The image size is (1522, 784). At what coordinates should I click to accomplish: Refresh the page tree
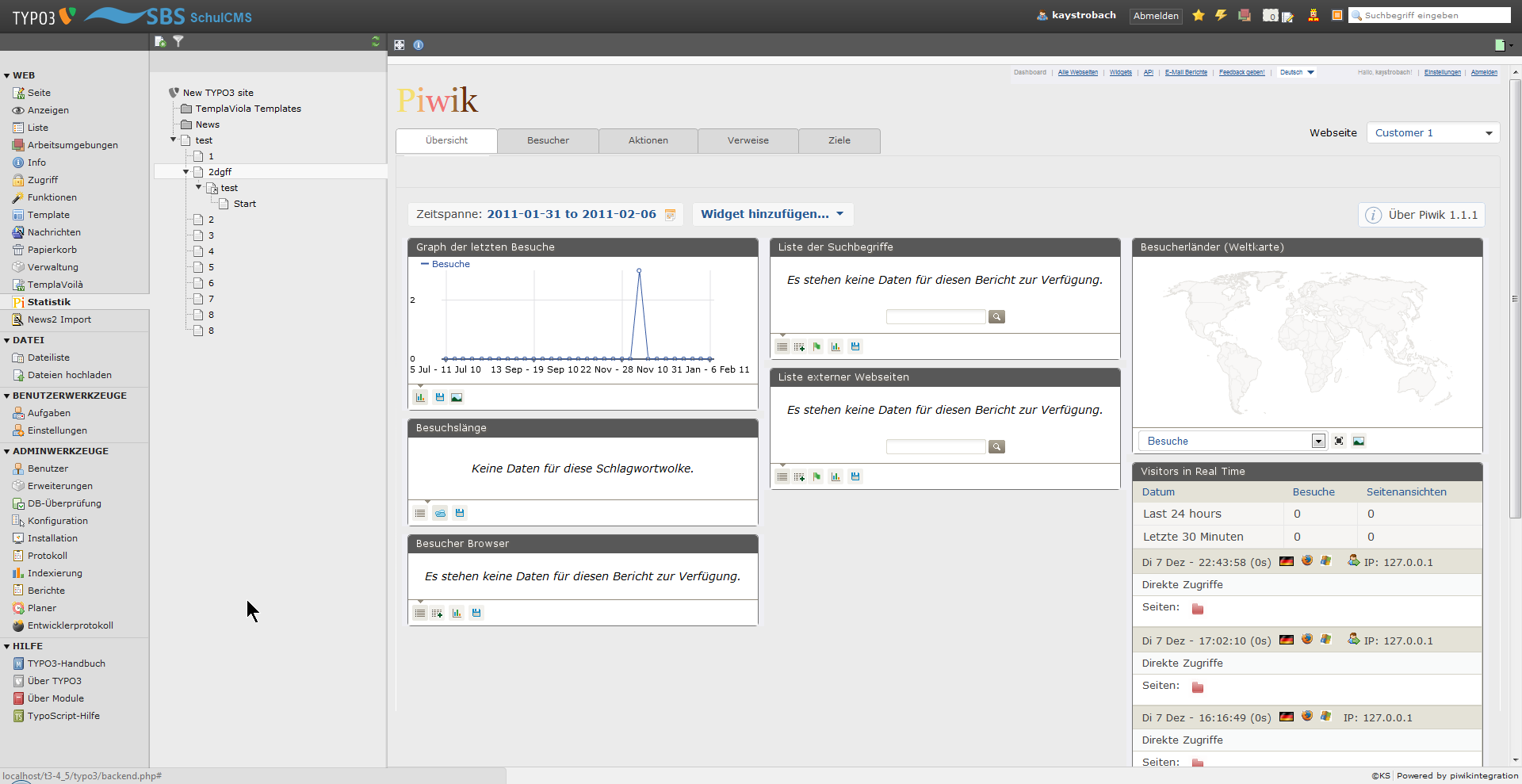(x=376, y=41)
